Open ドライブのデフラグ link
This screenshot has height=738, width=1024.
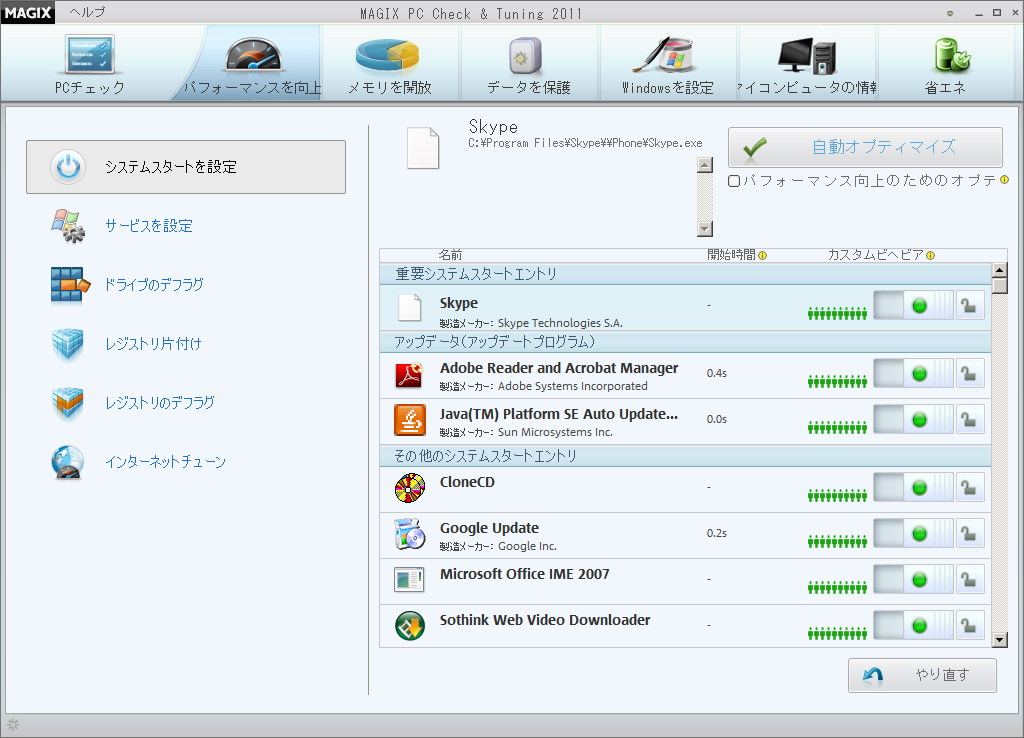click(154, 285)
